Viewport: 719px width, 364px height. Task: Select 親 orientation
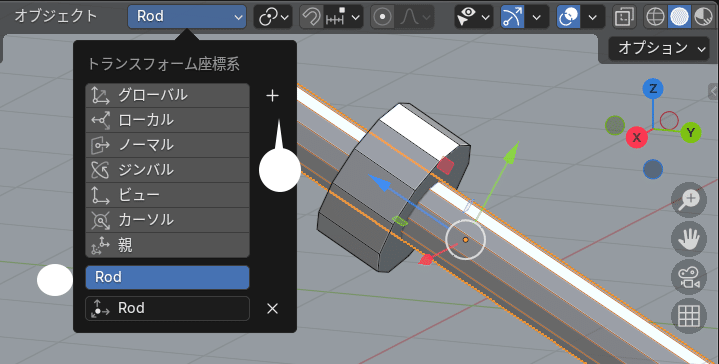(167, 245)
